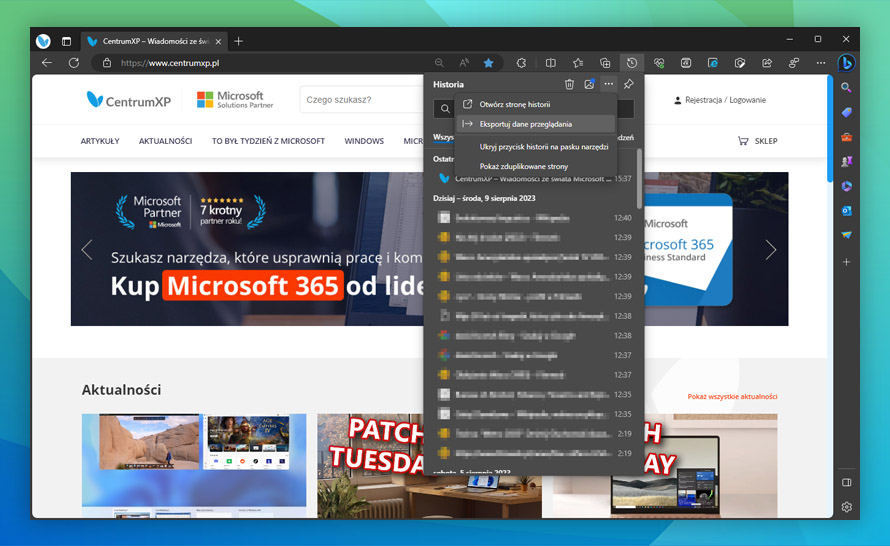Open the sidebar Microsoft 365 icon
This screenshot has height=546, width=890.
click(x=846, y=186)
